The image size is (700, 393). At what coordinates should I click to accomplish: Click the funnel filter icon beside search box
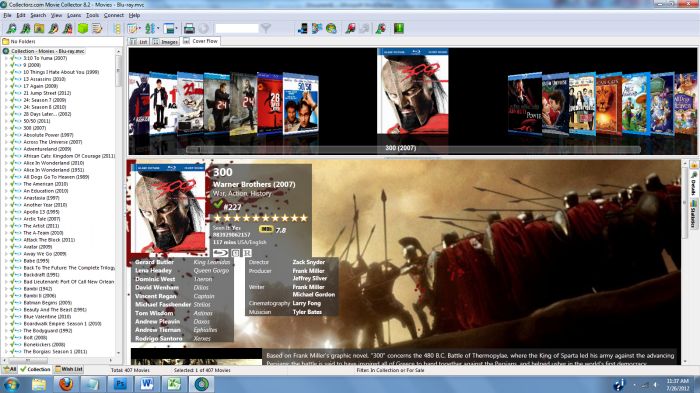click(266, 29)
